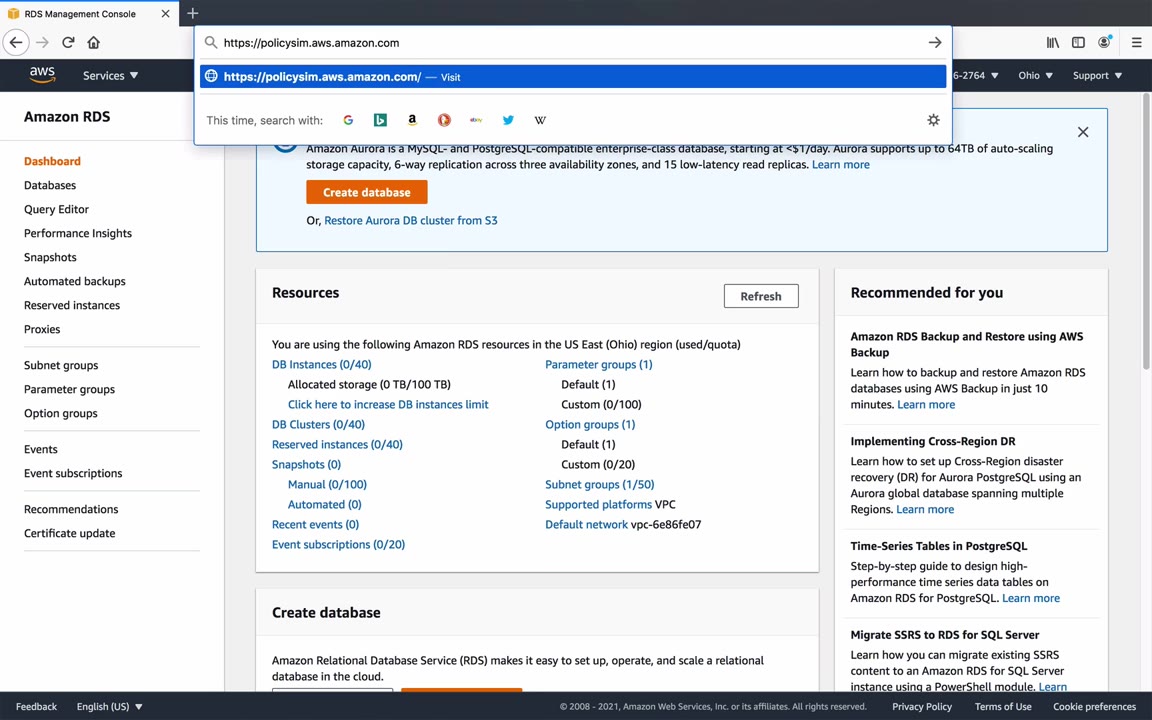Open the Support dropdown menu
Image resolution: width=1152 pixels, height=720 pixels.
coord(1097,75)
